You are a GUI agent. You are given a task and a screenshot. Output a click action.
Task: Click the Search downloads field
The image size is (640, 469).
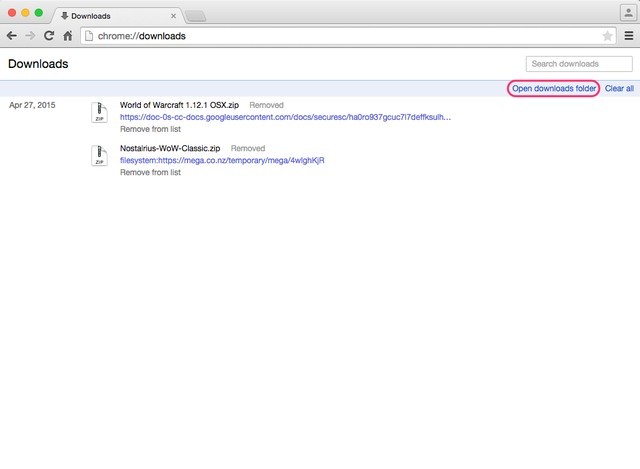pos(579,64)
